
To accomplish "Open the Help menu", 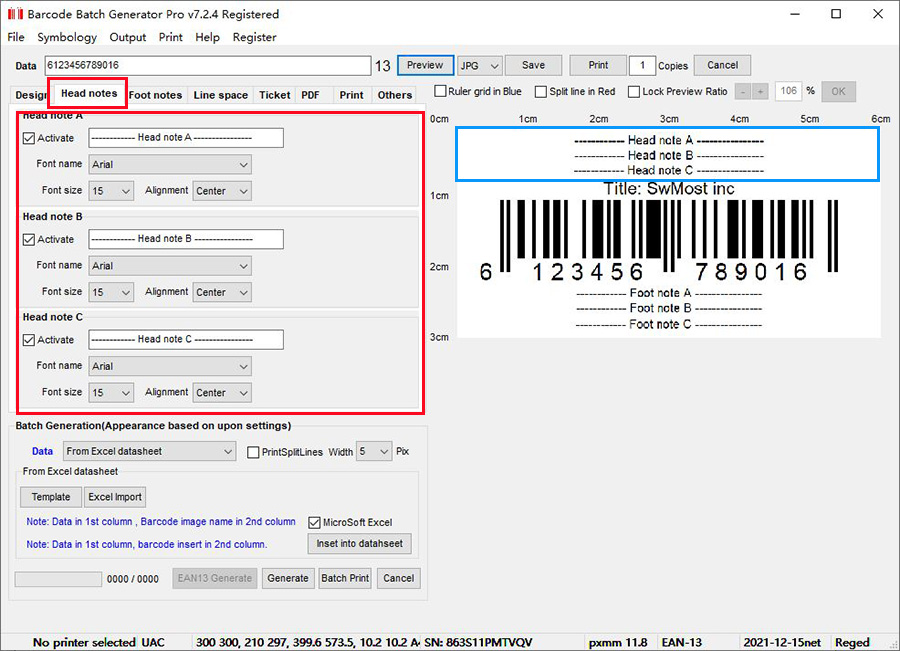I will tap(207, 37).
